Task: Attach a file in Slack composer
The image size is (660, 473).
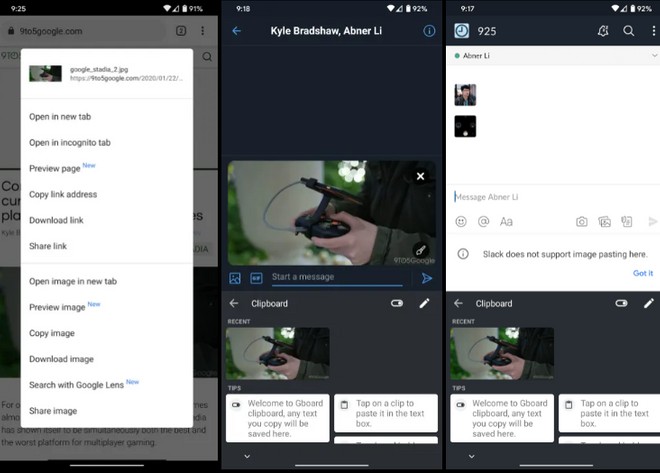Action: point(627,221)
